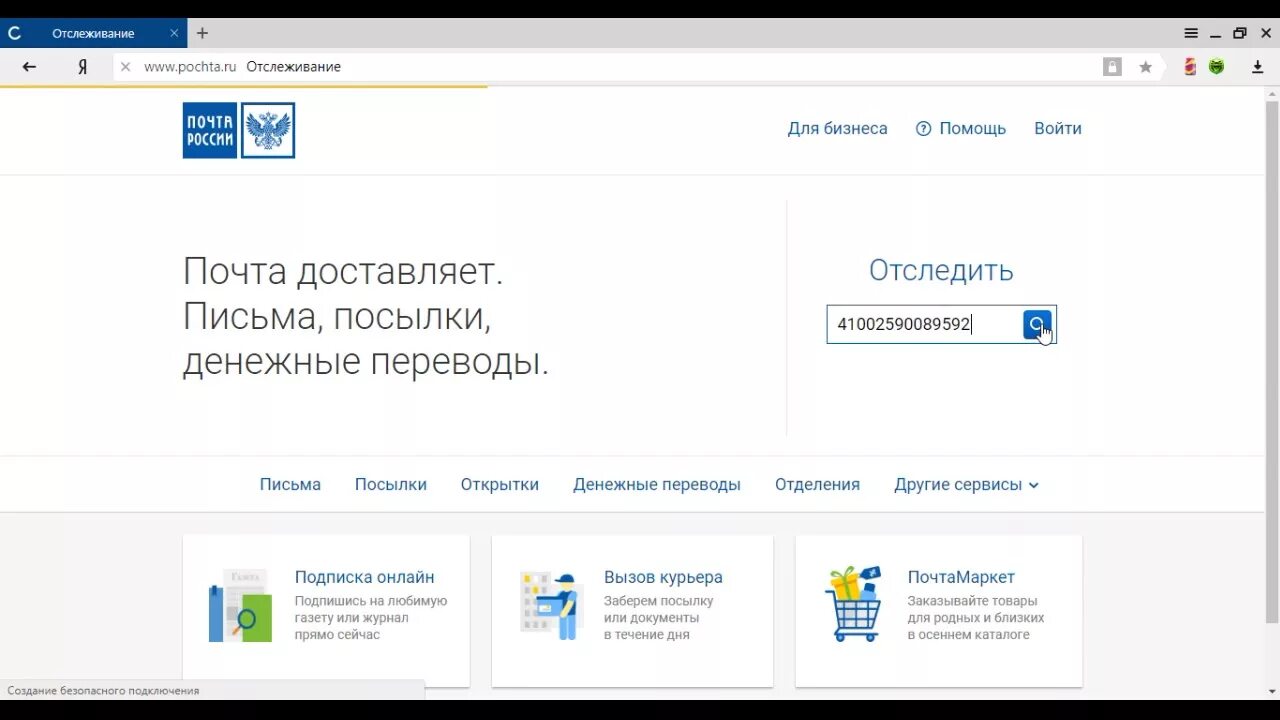
Task: Open the Письма menu item
Action: [x=290, y=485]
